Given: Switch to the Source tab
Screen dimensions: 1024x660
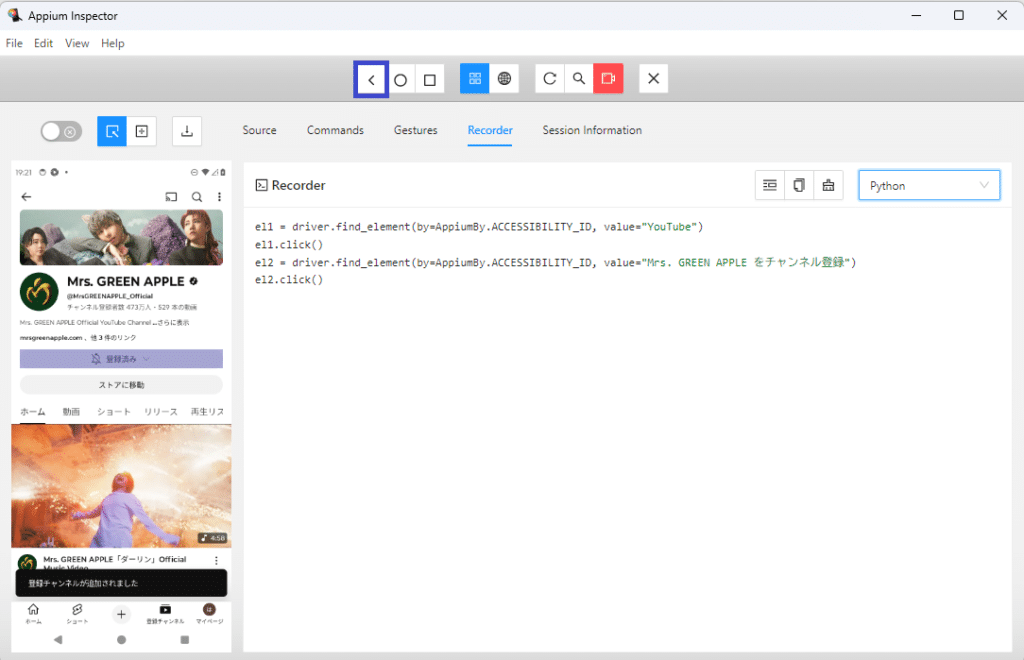Looking at the screenshot, I should click(x=259, y=130).
